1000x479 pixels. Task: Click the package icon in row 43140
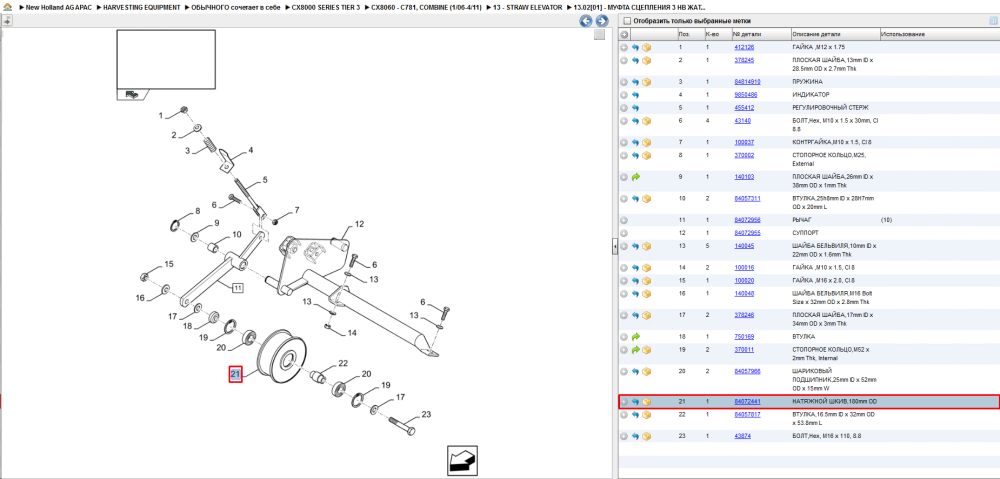(646, 121)
